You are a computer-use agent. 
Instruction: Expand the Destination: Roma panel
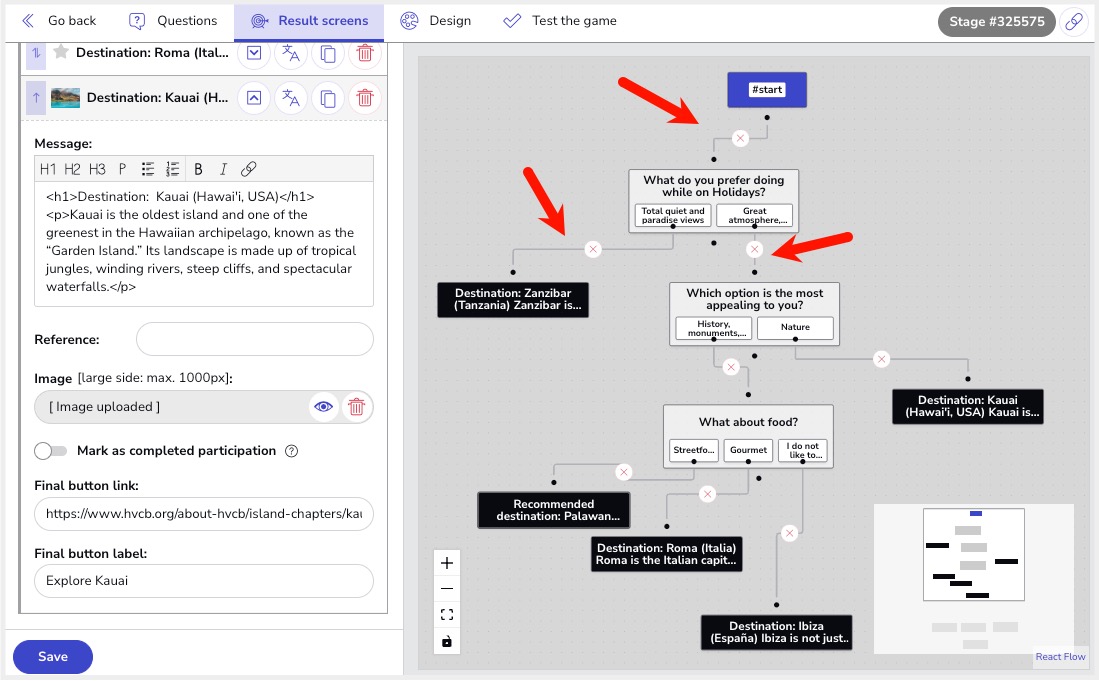click(254, 53)
